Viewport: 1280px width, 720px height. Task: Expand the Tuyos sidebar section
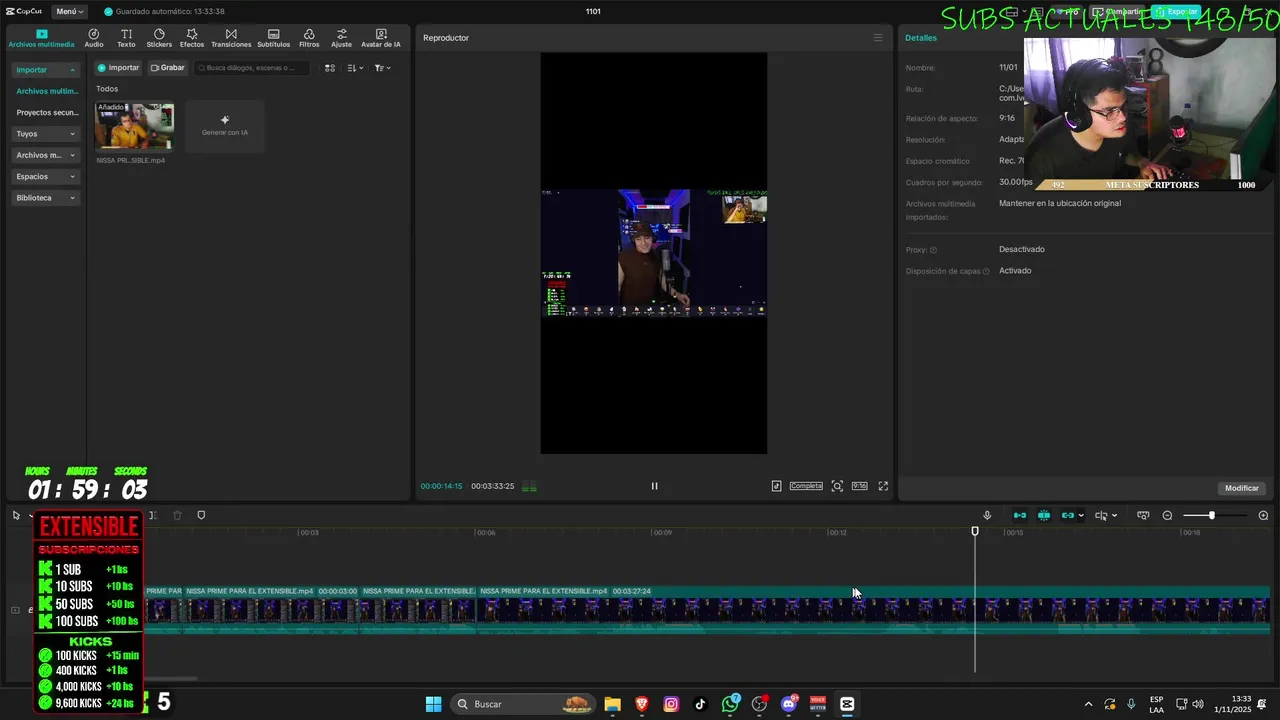(x=46, y=134)
